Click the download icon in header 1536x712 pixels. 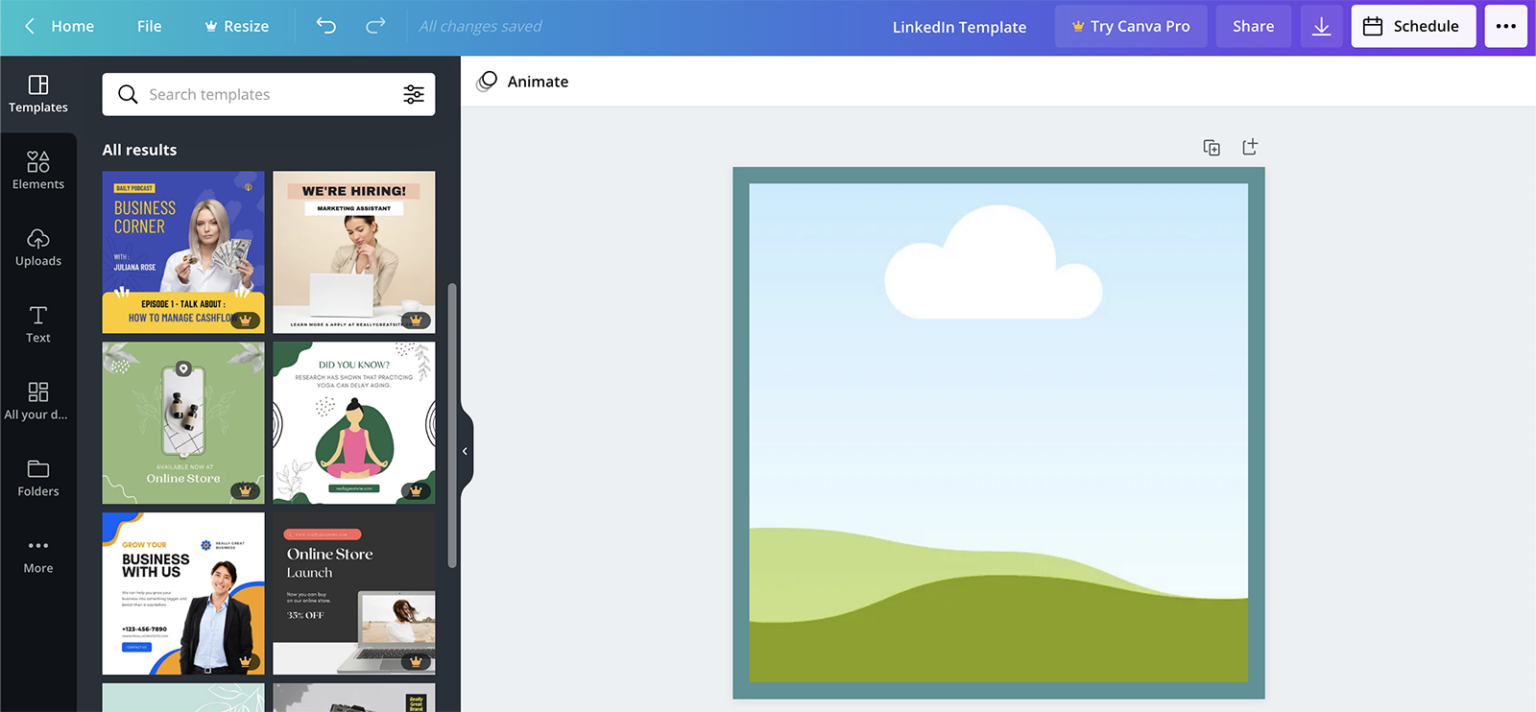tap(1321, 26)
